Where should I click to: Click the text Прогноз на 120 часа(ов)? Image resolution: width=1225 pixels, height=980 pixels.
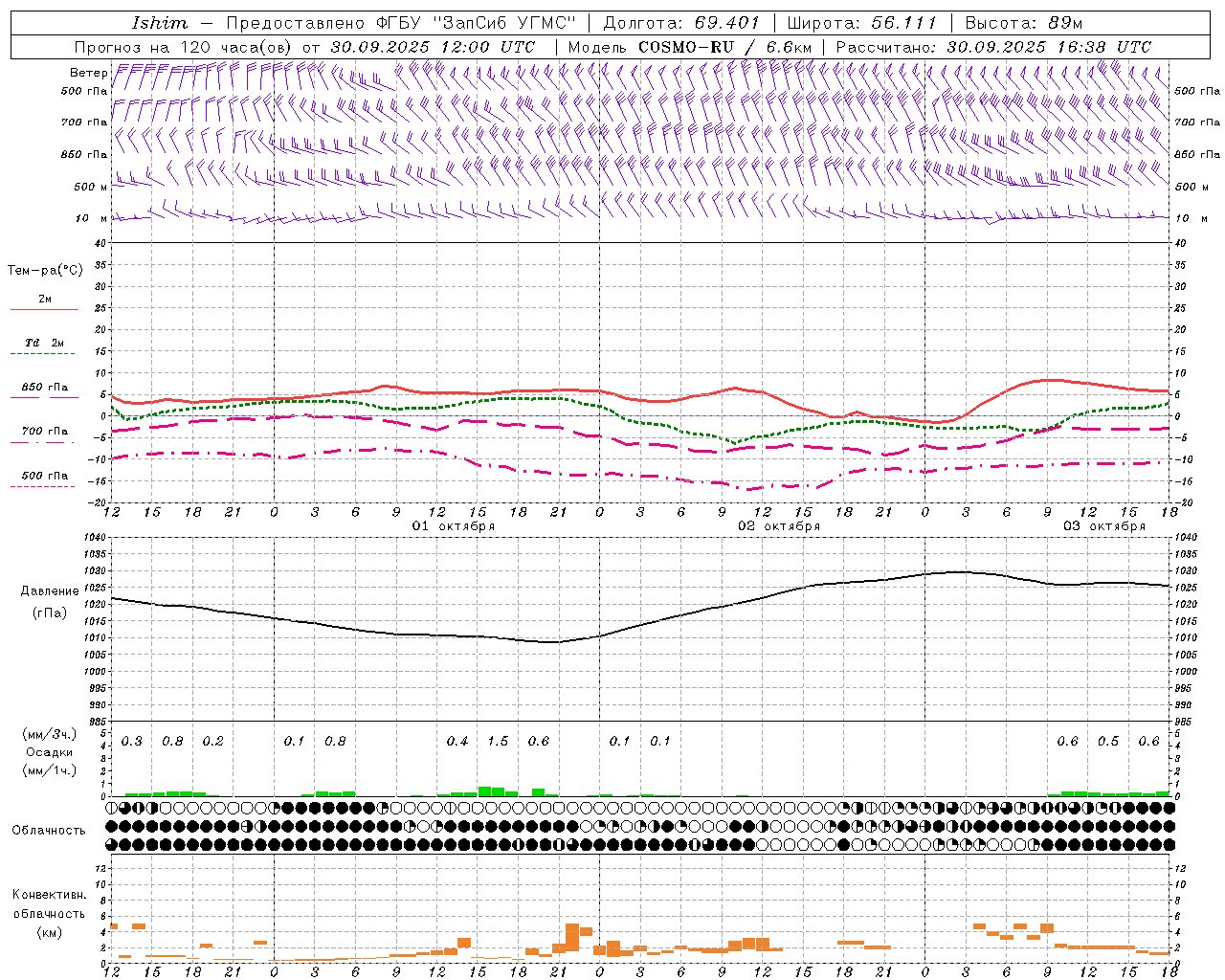tap(185, 47)
